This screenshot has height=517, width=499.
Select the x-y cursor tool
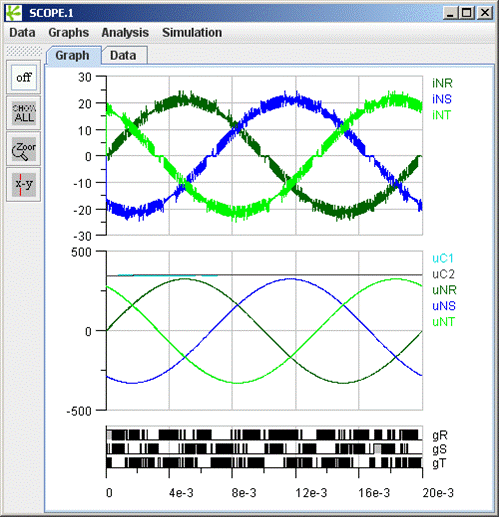coord(24,184)
